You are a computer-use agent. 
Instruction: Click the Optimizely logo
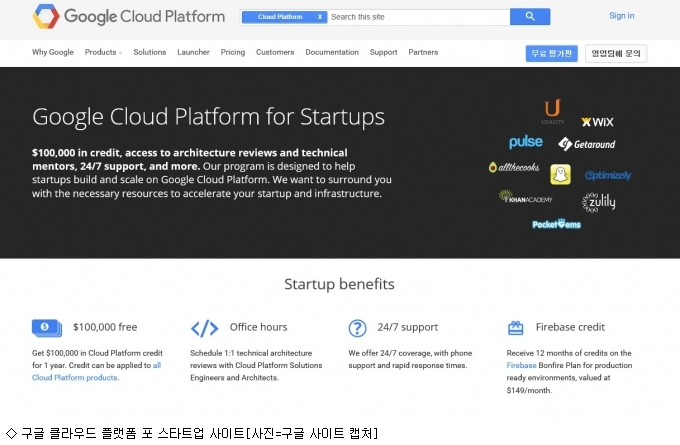coord(608,175)
